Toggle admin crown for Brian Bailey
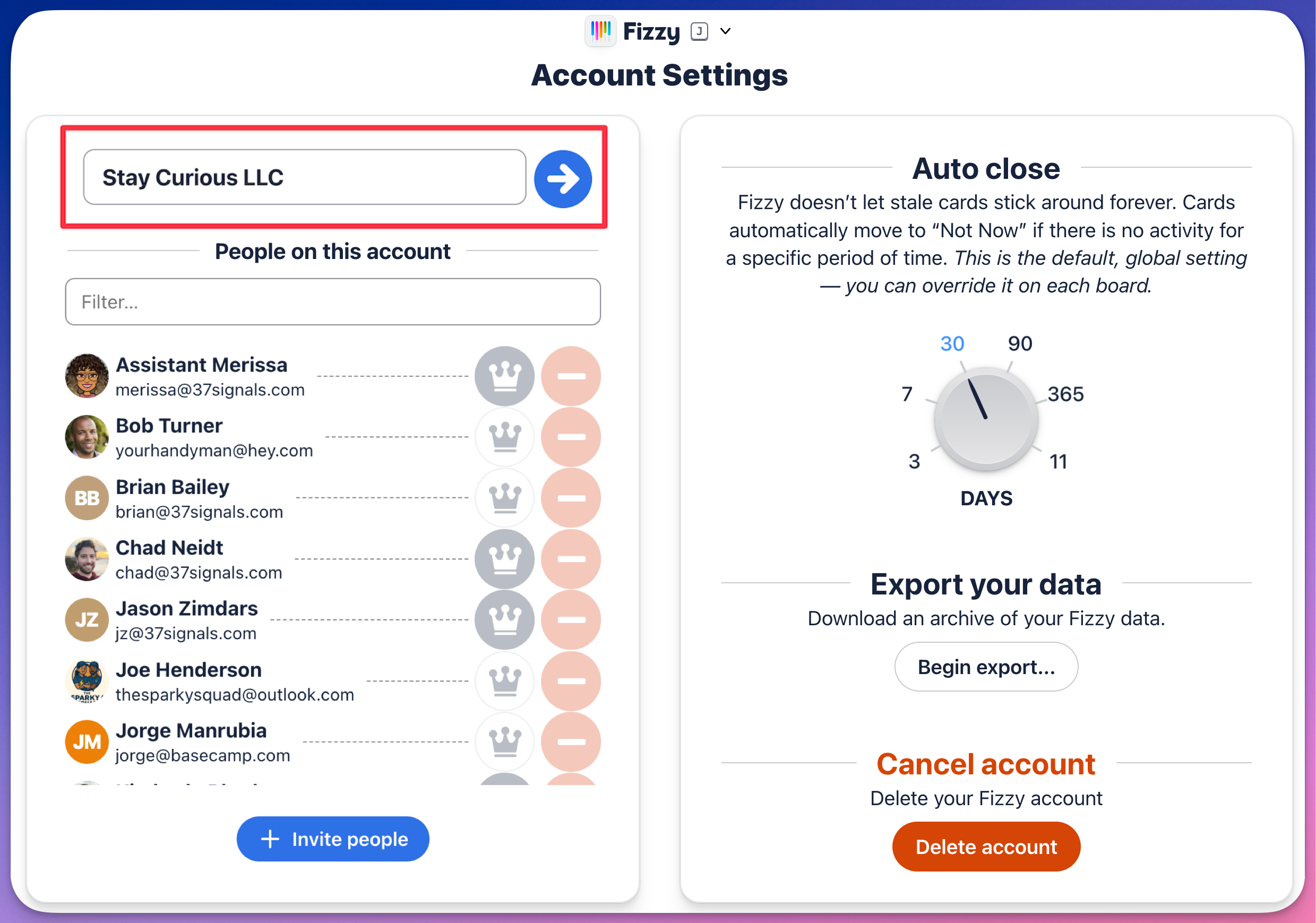 (x=504, y=498)
